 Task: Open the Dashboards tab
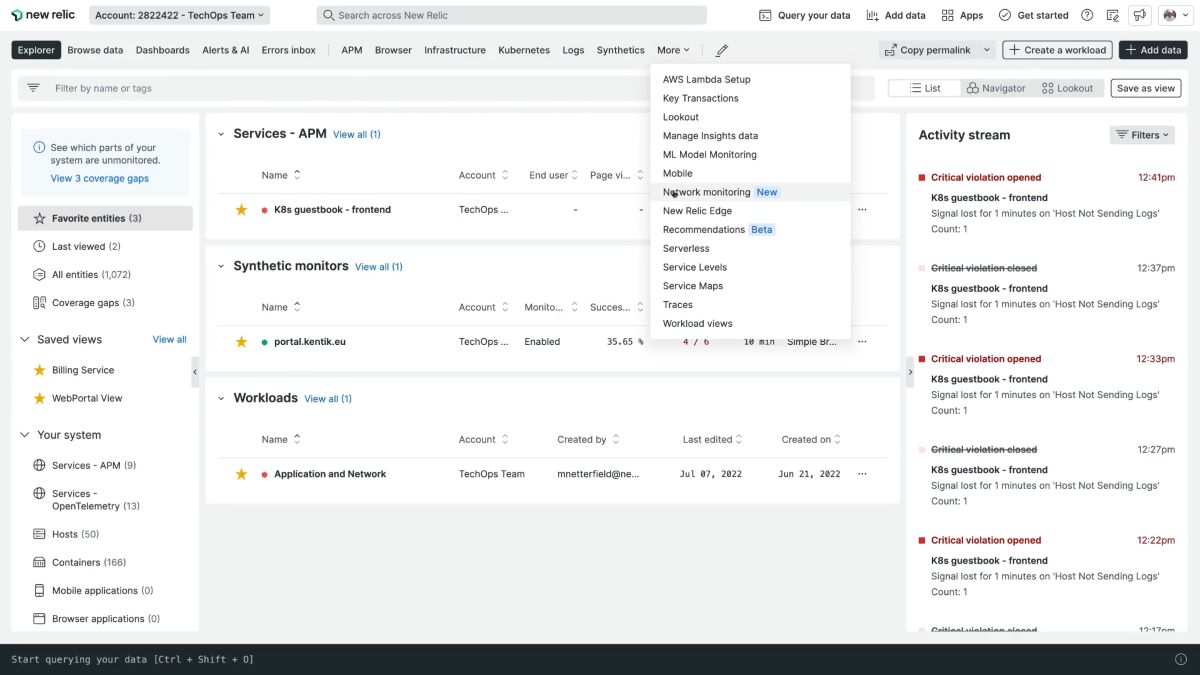(x=162, y=49)
